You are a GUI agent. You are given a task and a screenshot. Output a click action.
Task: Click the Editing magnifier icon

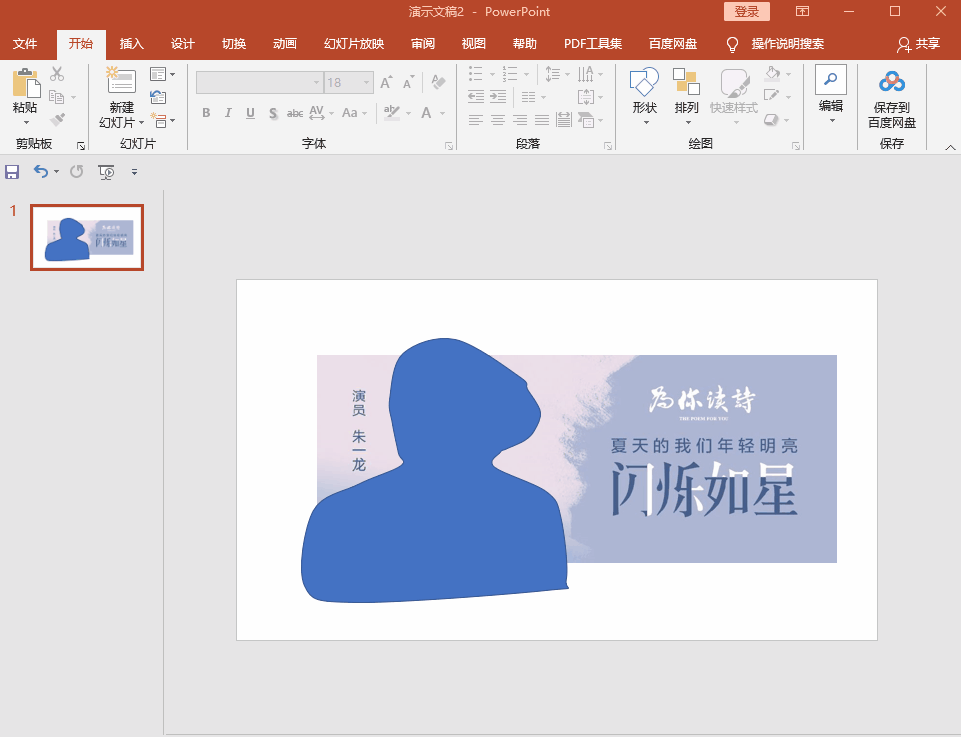830,79
